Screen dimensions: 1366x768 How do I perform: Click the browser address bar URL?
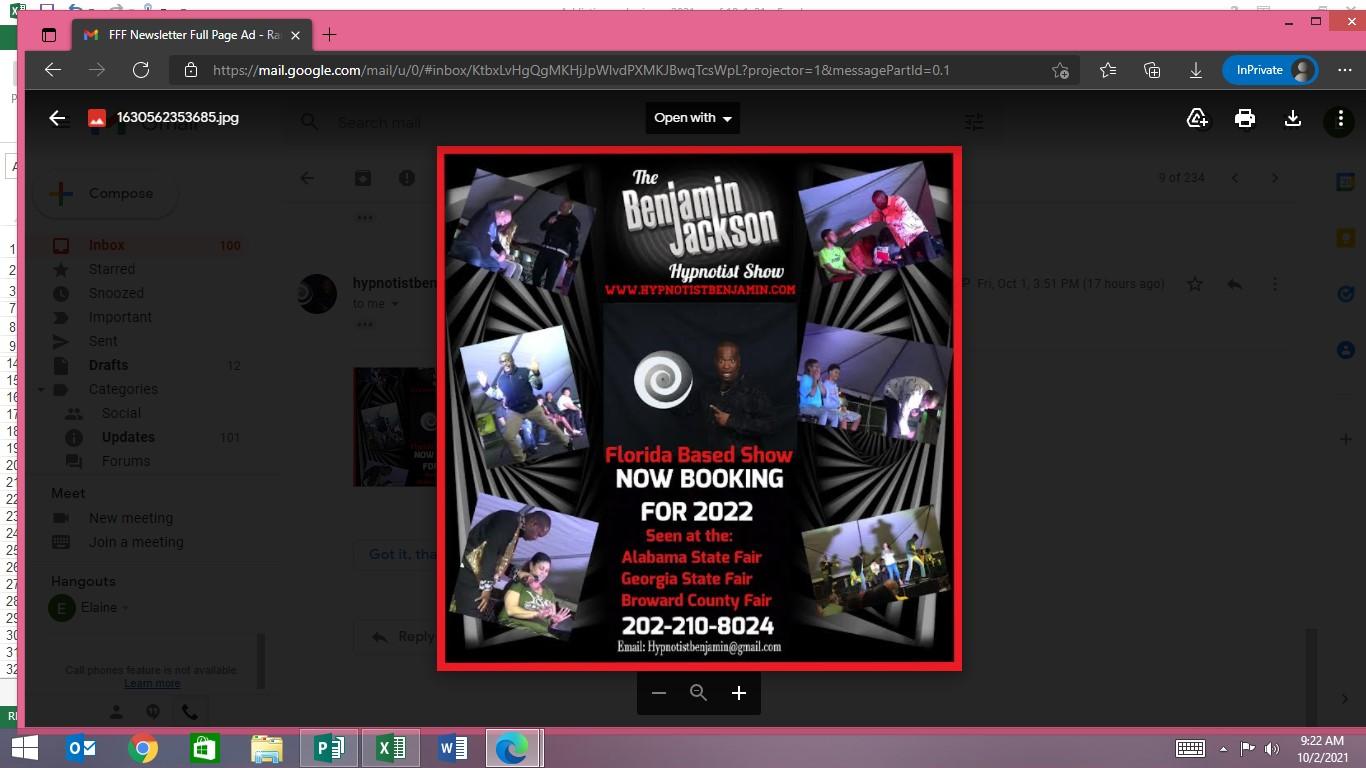[581, 70]
